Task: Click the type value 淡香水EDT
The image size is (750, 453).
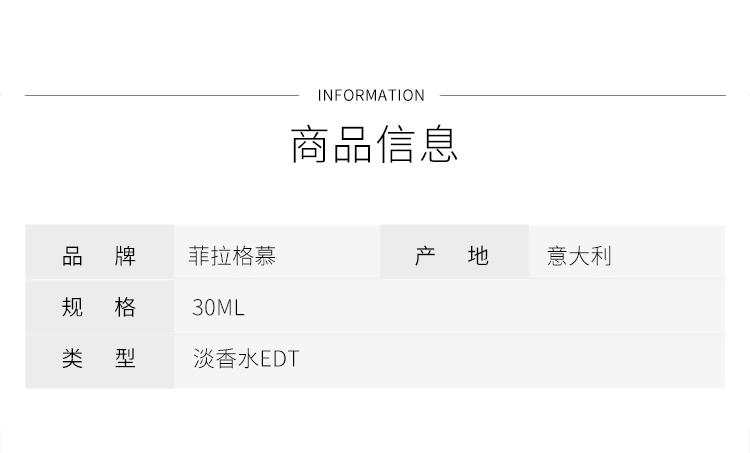Action: (245, 359)
